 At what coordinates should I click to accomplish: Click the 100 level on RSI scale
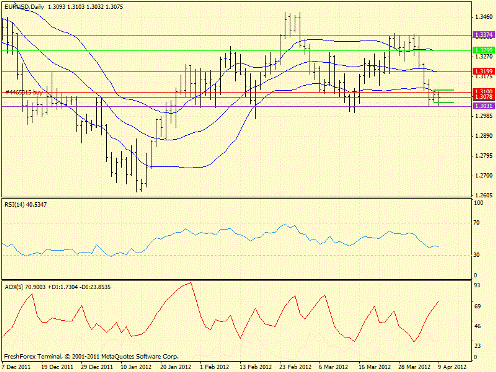[x=478, y=203]
